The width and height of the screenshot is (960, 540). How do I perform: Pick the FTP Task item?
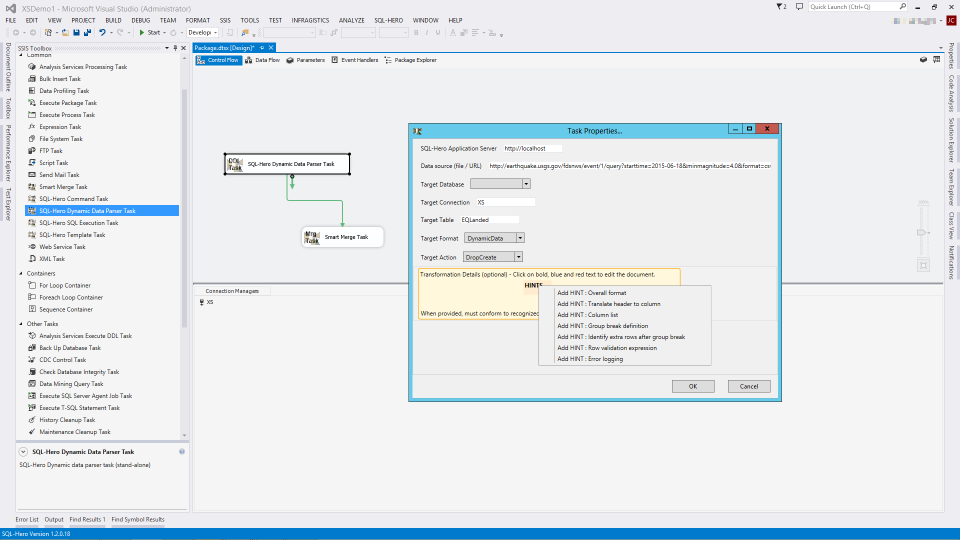click(50, 151)
